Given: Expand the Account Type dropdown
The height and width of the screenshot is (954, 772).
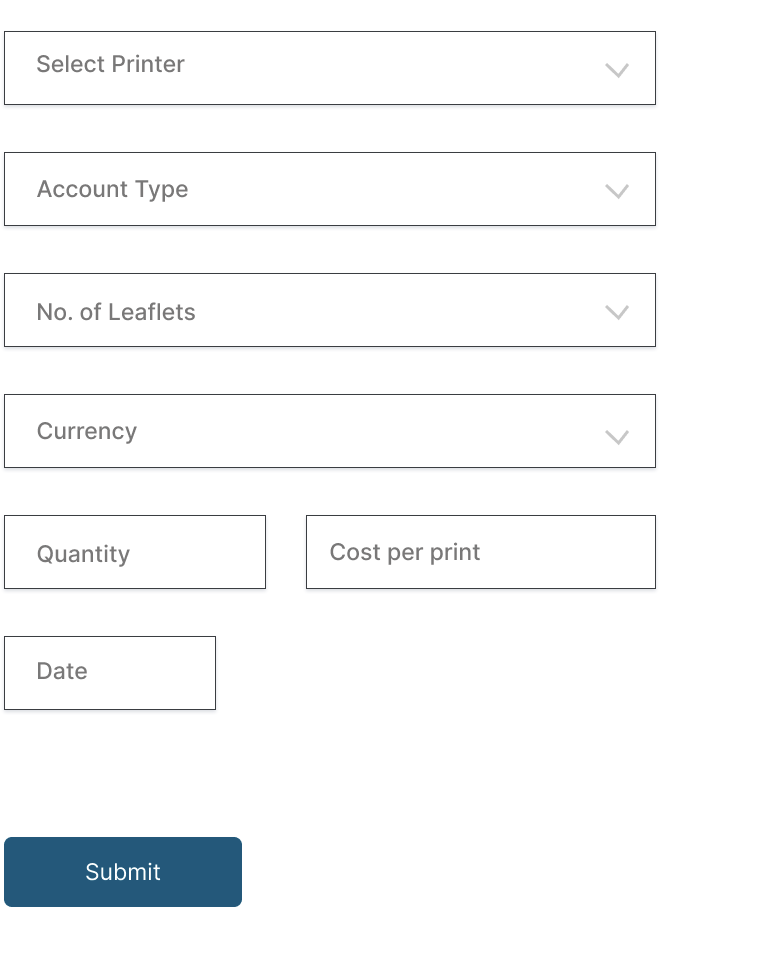Looking at the screenshot, I should (x=330, y=189).
